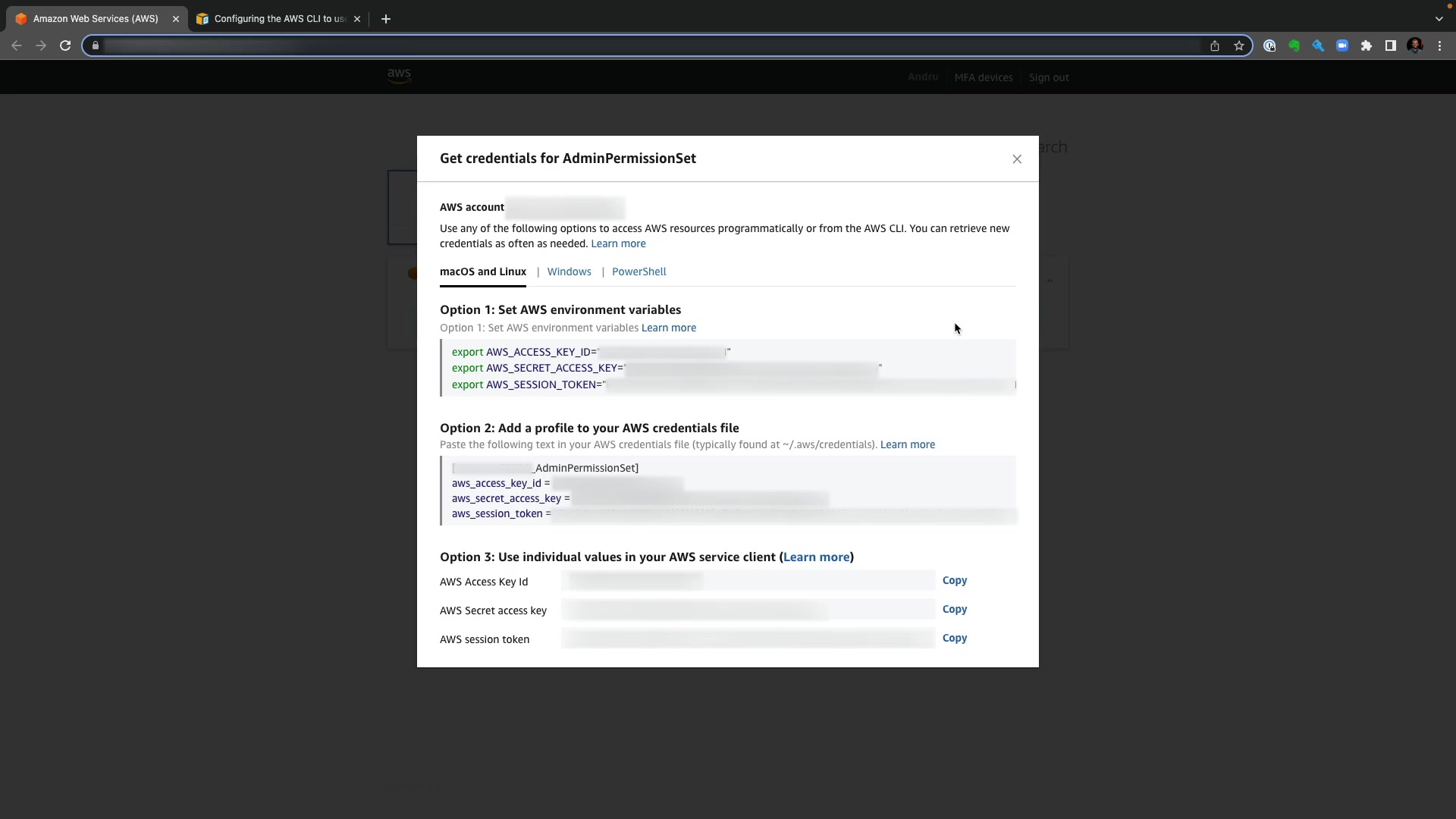Expand the tab search chevron
This screenshot has width=1456, height=819.
1439,19
